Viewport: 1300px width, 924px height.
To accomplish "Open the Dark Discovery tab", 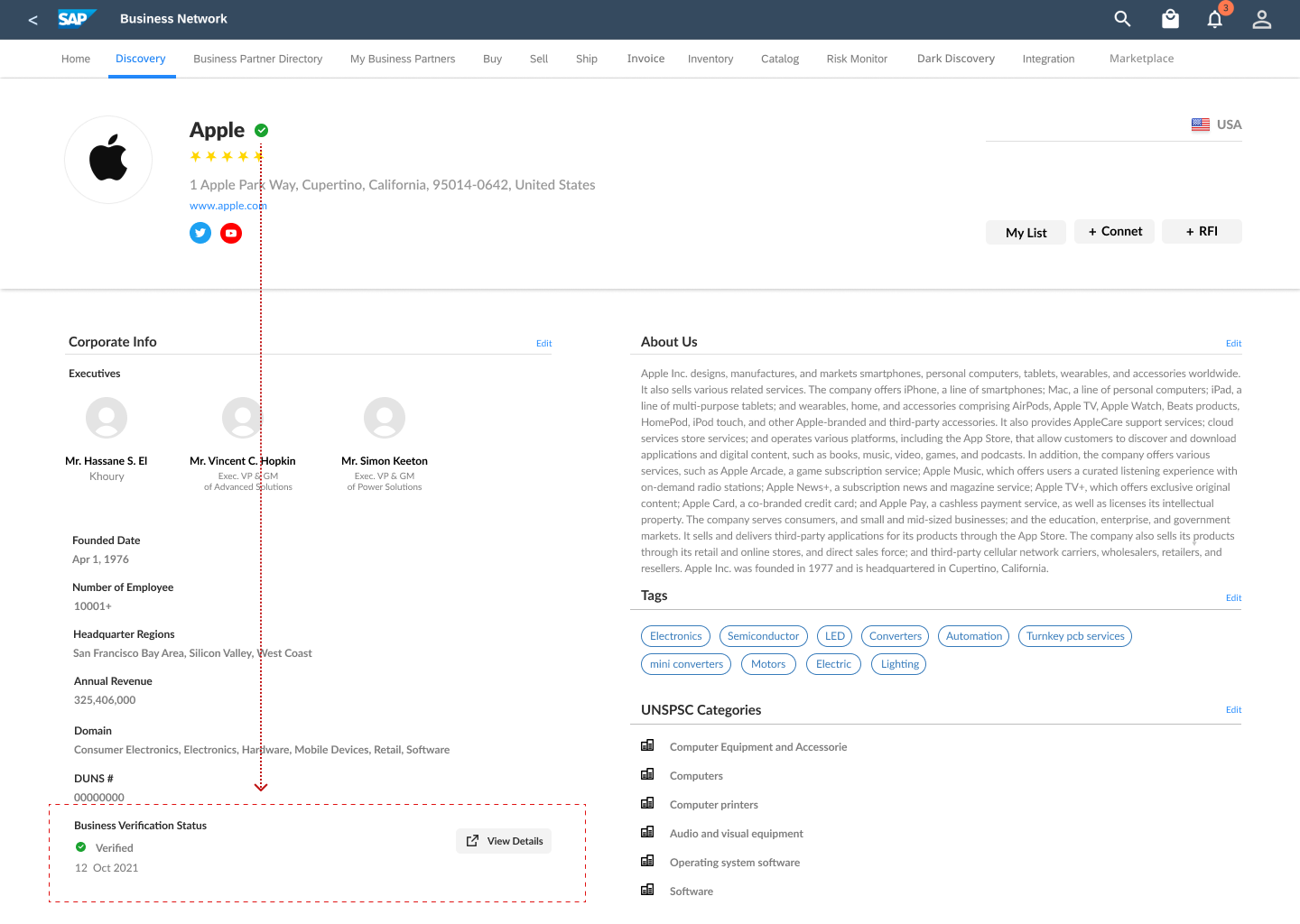I will [x=956, y=59].
